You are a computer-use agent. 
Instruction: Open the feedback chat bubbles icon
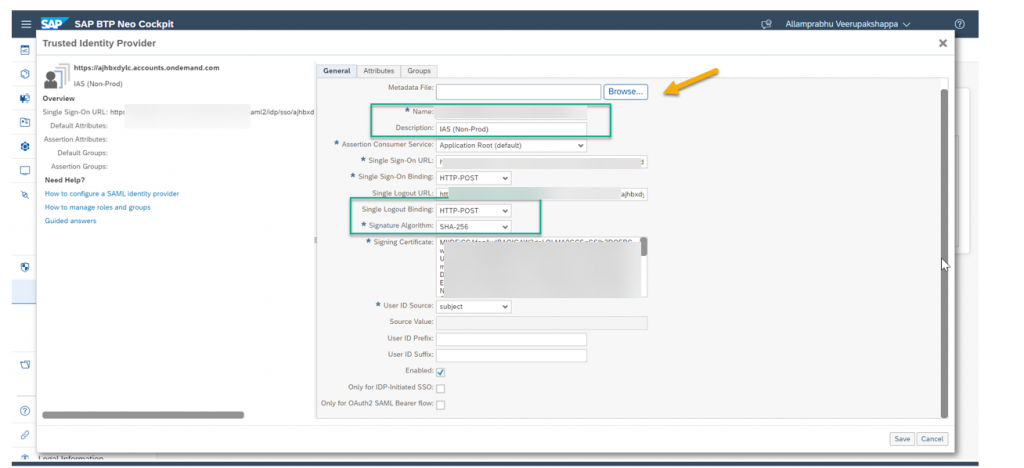coord(767,24)
